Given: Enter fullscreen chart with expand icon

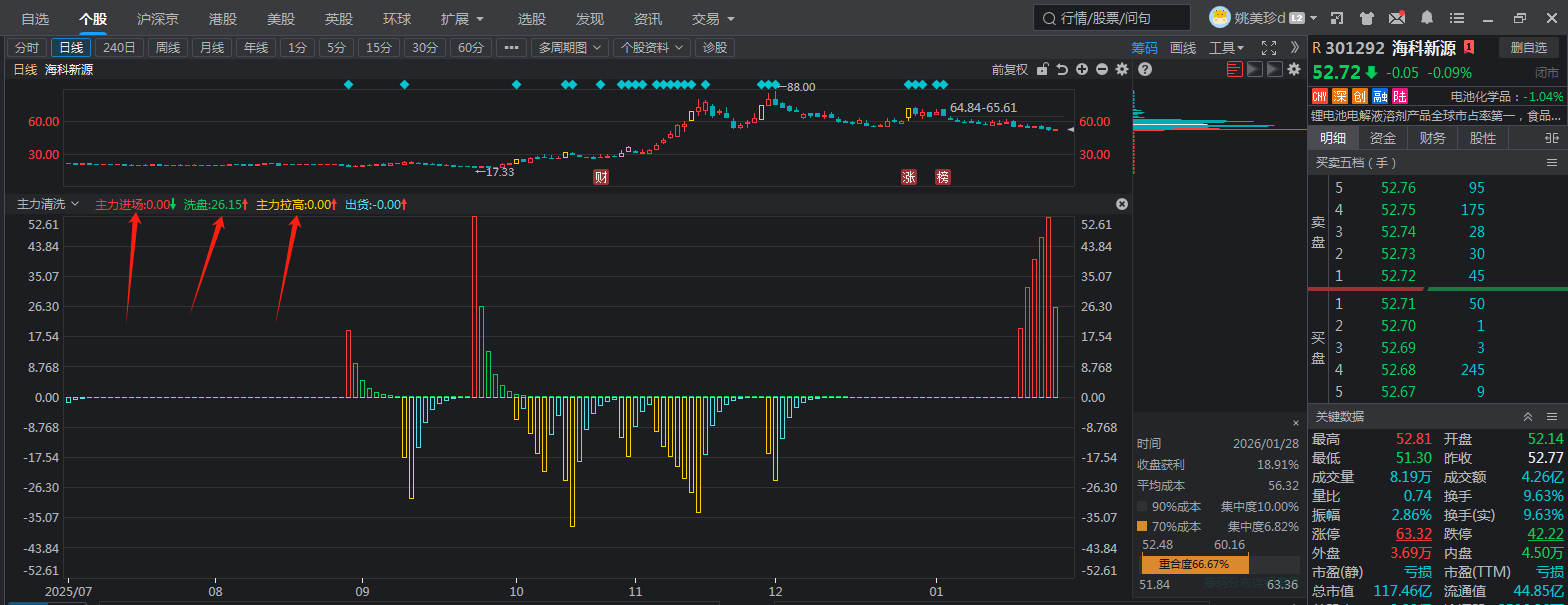Looking at the screenshot, I should [1269, 47].
